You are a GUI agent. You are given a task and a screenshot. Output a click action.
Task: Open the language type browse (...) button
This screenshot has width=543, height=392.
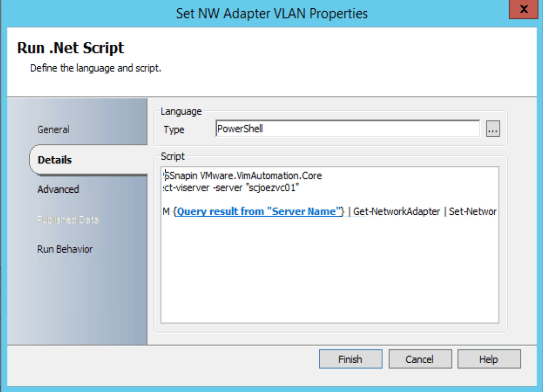(x=493, y=129)
